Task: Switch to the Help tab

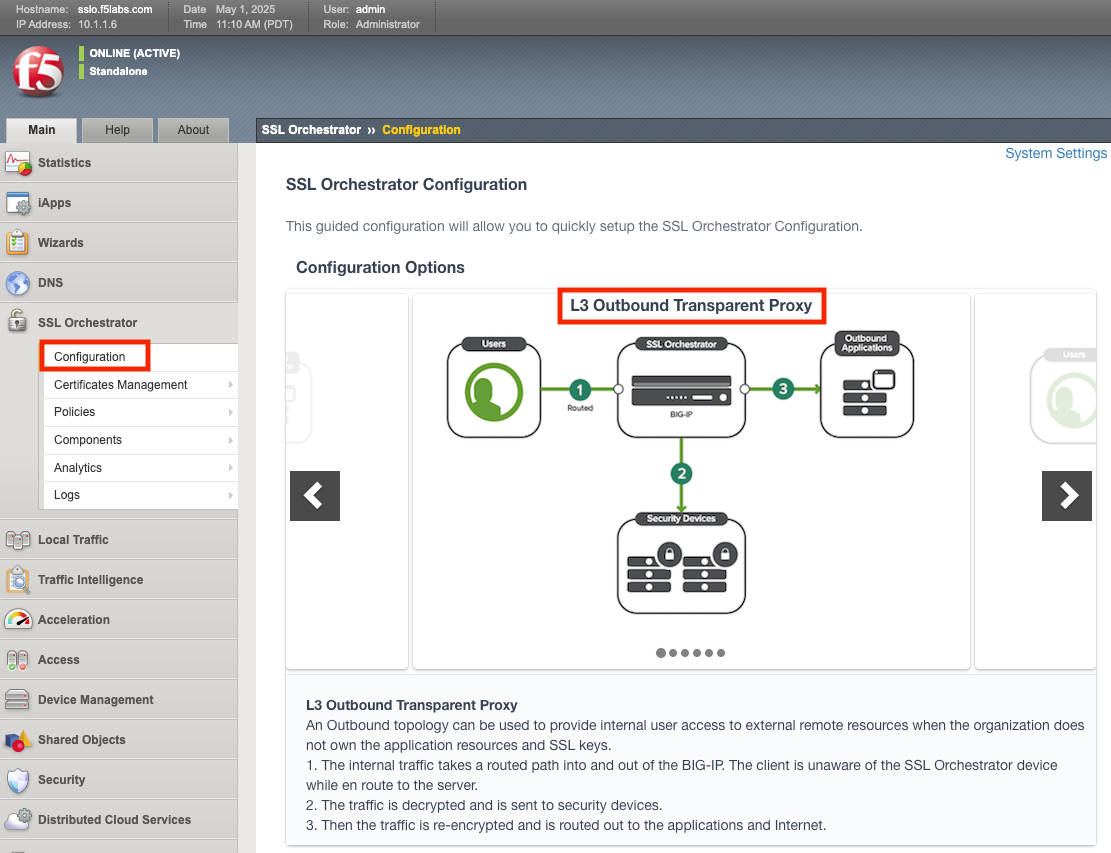Action: coord(117,130)
